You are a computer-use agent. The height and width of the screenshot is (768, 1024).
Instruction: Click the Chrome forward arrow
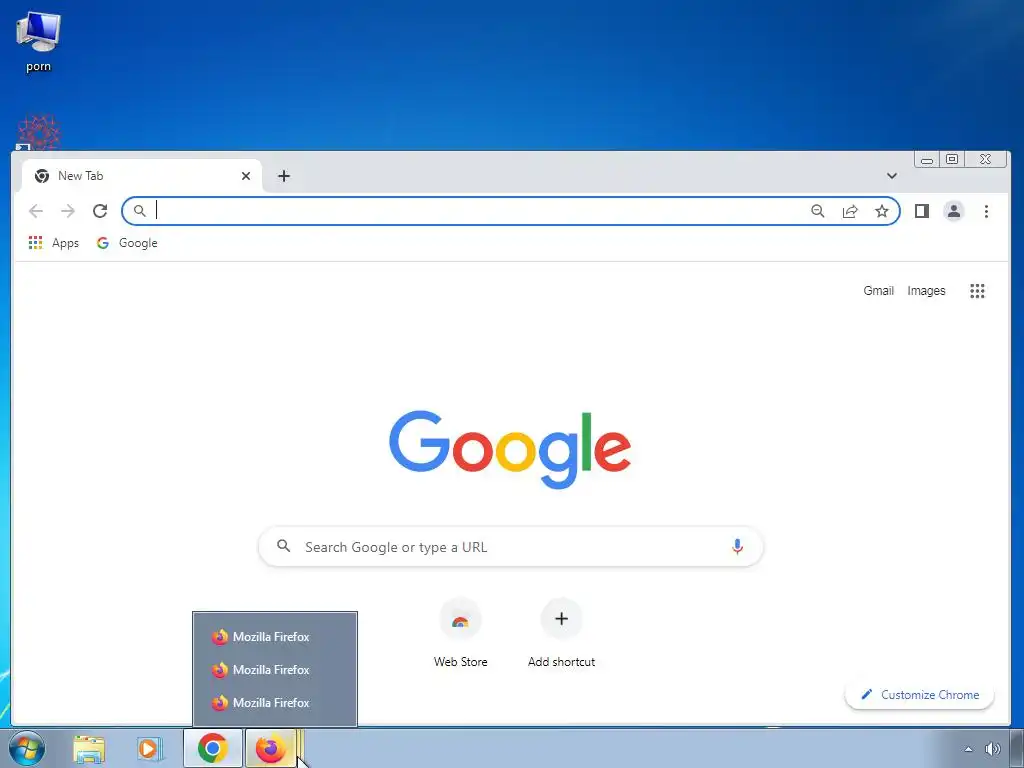[68, 211]
